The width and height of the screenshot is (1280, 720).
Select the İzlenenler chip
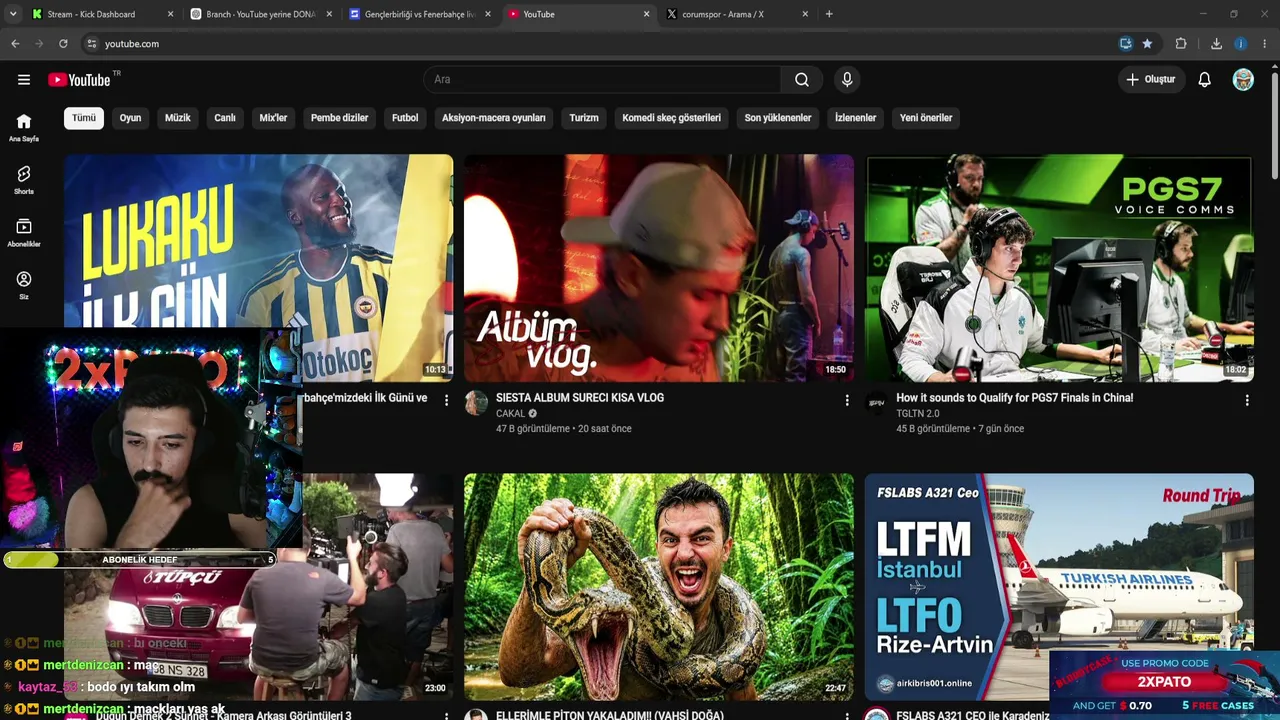click(x=856, y=118)
